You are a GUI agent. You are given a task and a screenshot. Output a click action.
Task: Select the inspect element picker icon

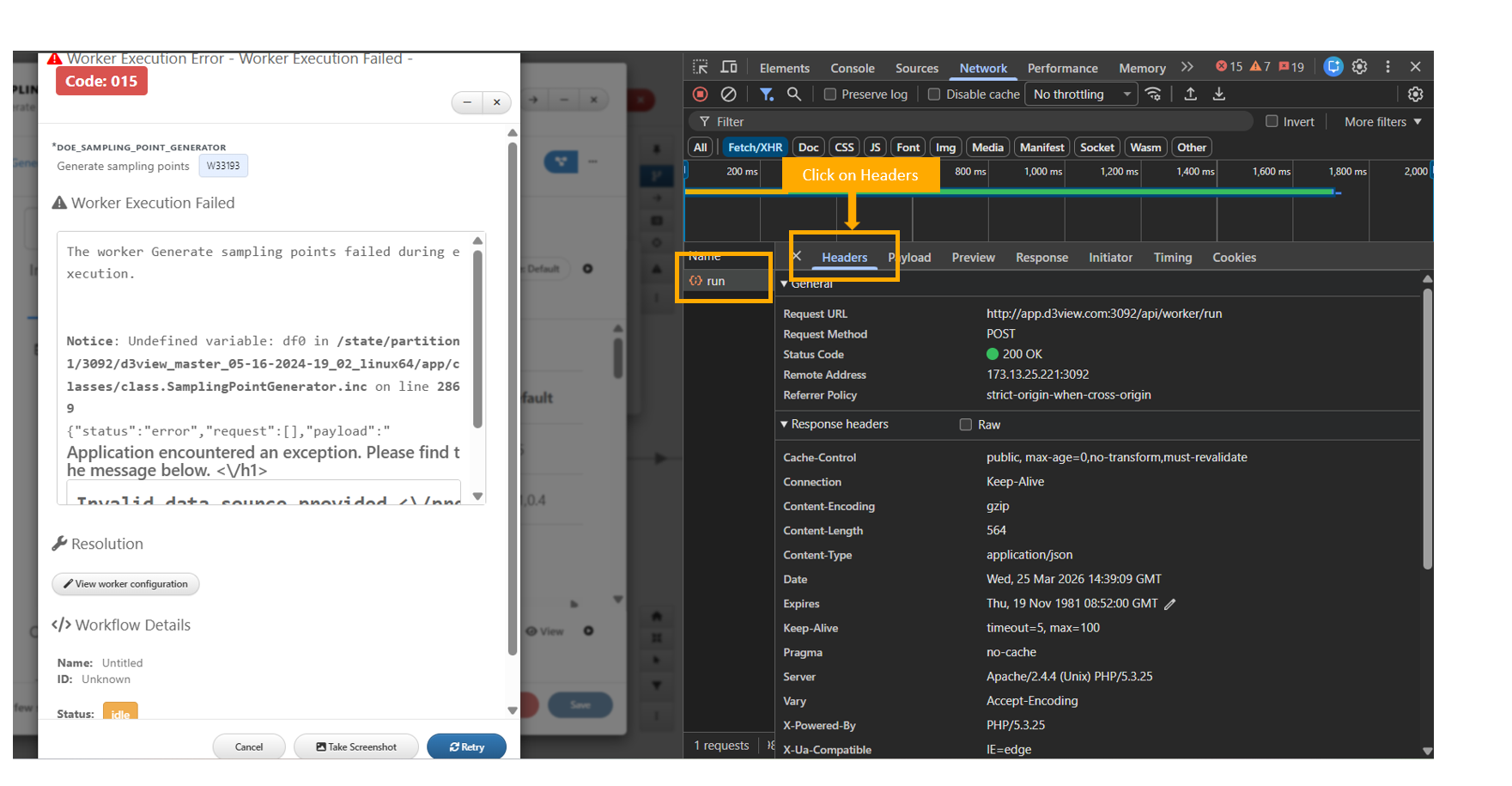pyautogui.click(x=701, y=67)
